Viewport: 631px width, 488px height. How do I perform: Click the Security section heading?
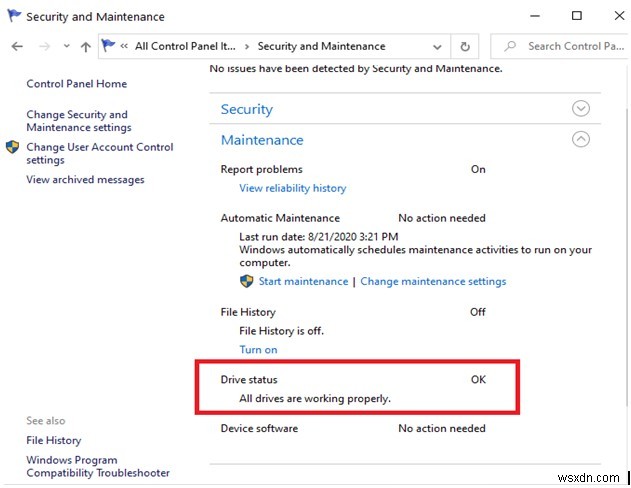[x=247, y=109]
